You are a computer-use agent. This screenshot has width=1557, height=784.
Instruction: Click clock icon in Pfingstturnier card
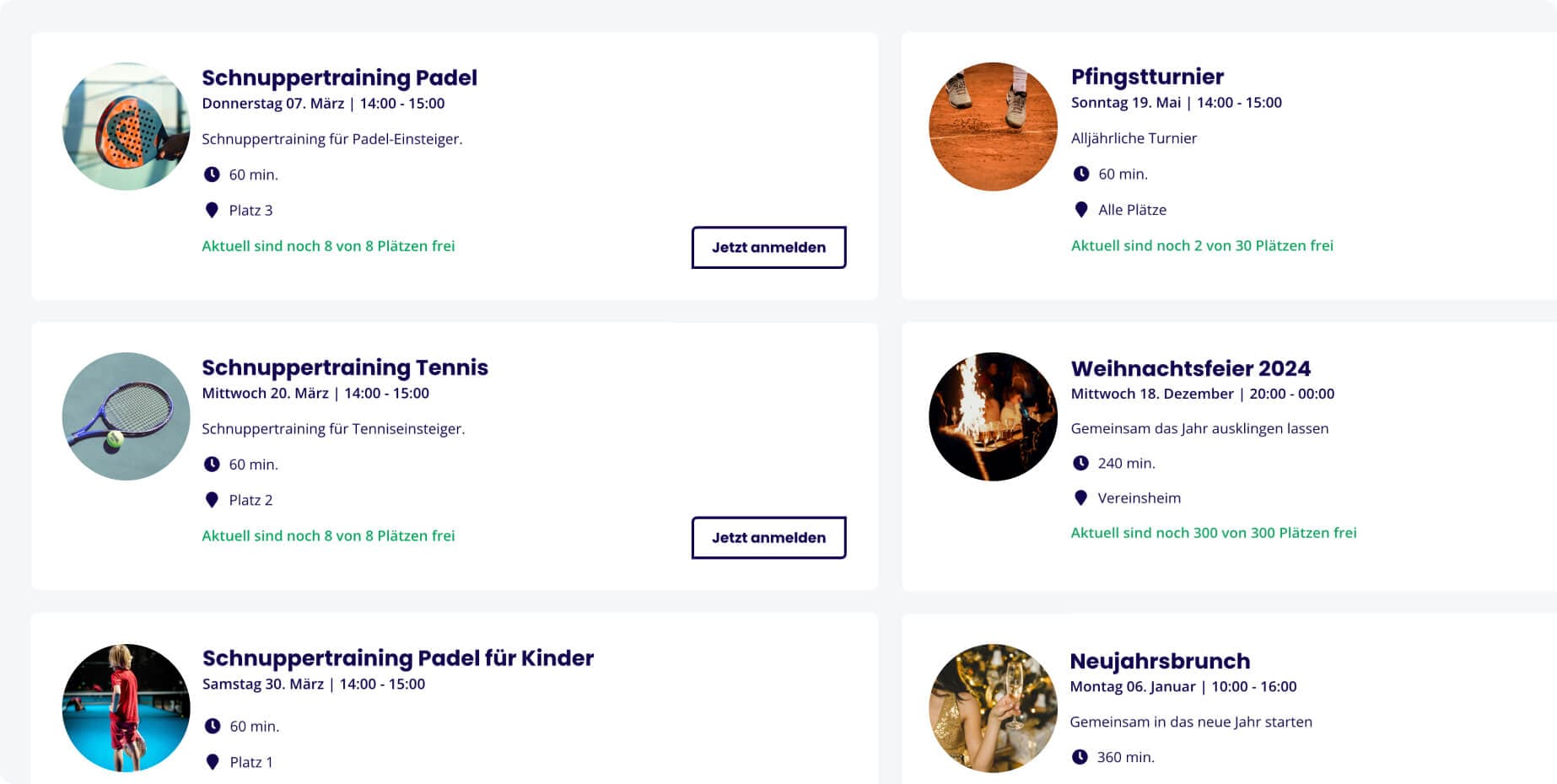pos(1081,174)
